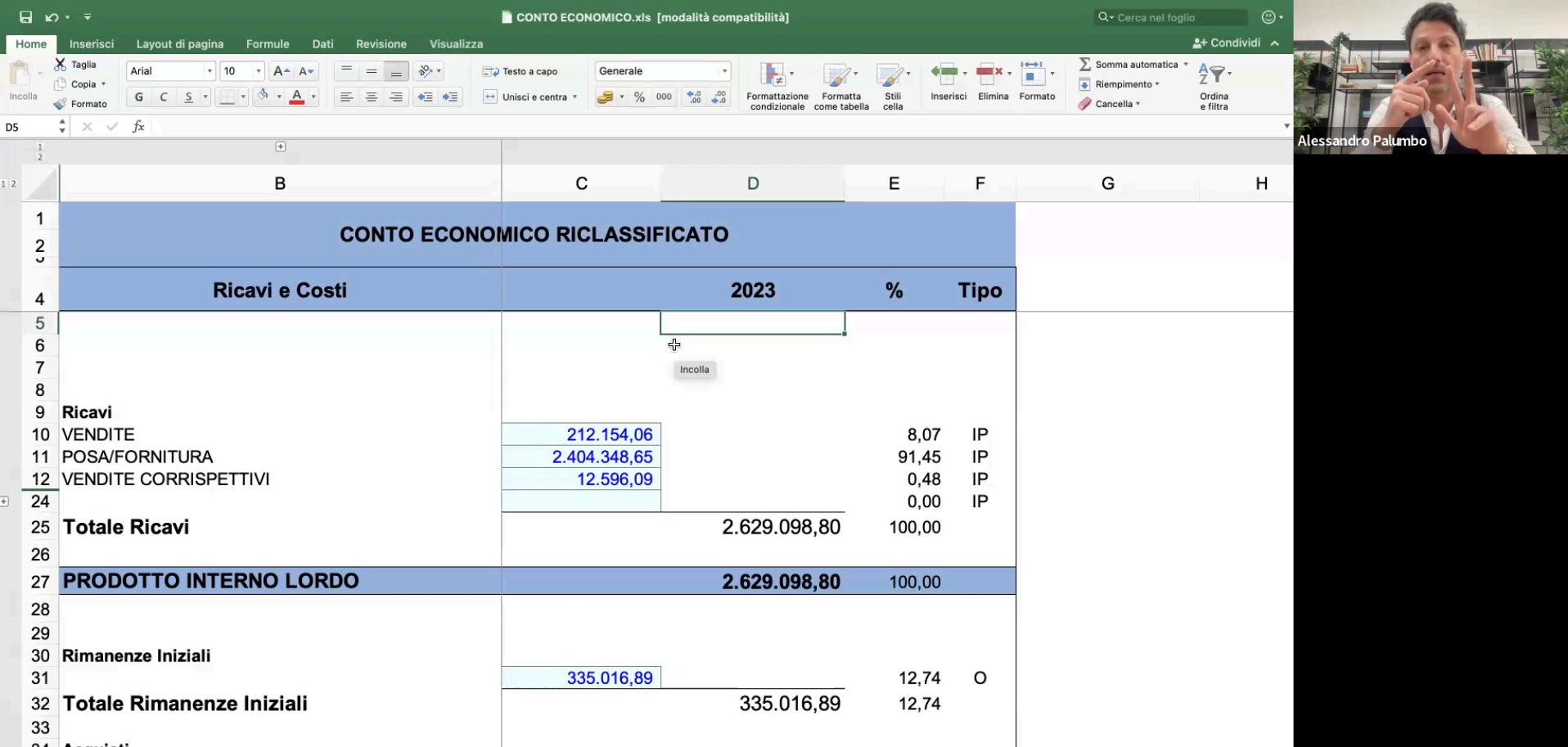Screen dimensions: 1568x747
Task: Open Layout di pagina tab
Action: pos(180,44)
